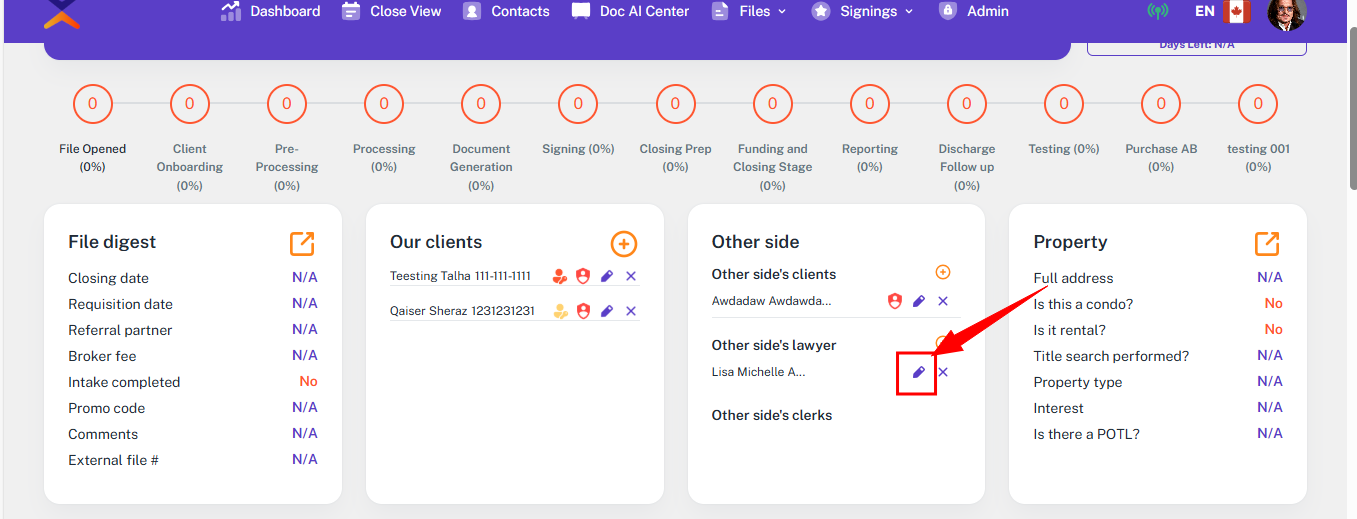Click shield icon for Teesting Talha
This screenshot has height=519, width=1357.
coord(583,277)
